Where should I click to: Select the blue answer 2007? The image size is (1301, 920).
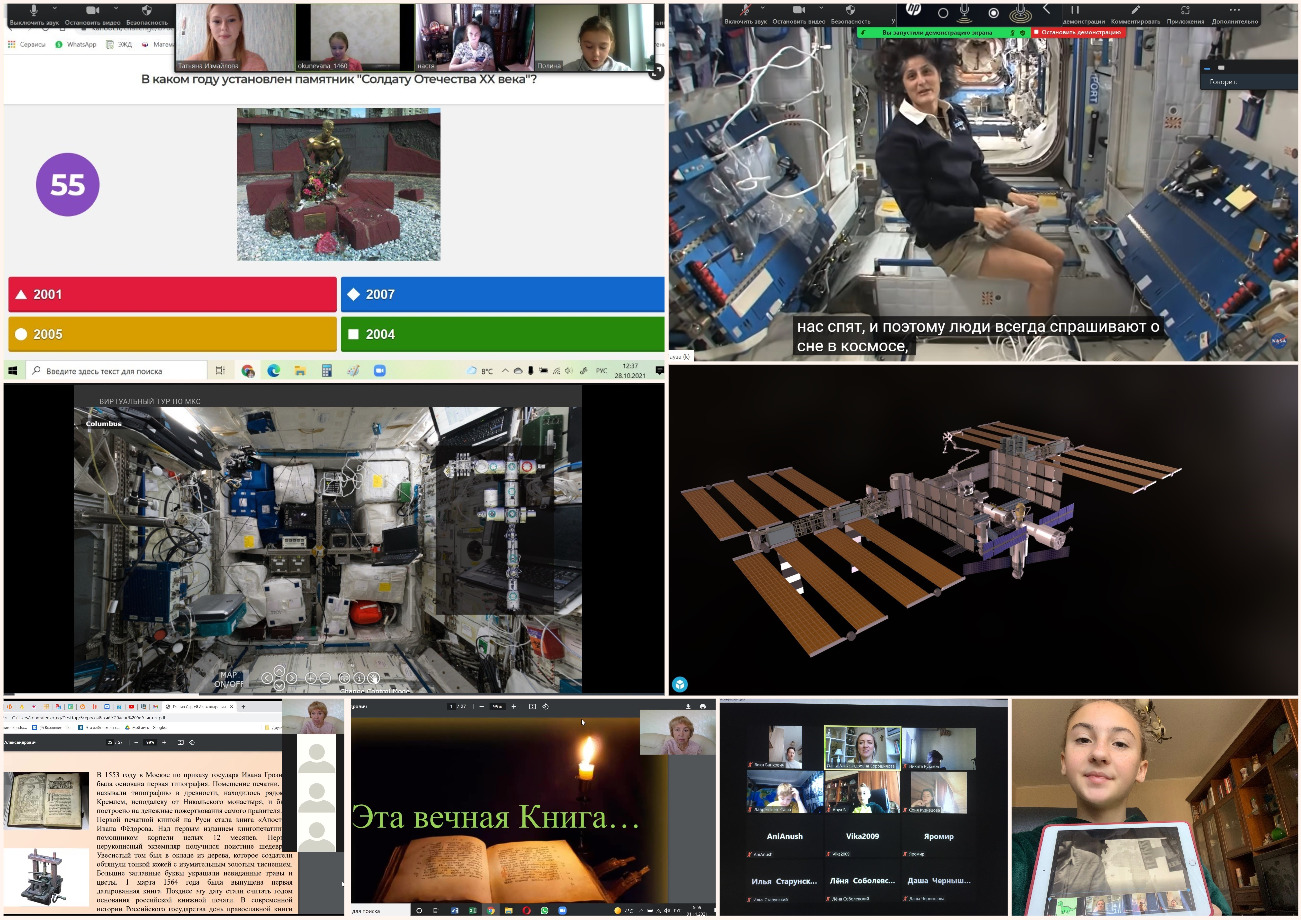pyautogui.click(x=502, y=294)
